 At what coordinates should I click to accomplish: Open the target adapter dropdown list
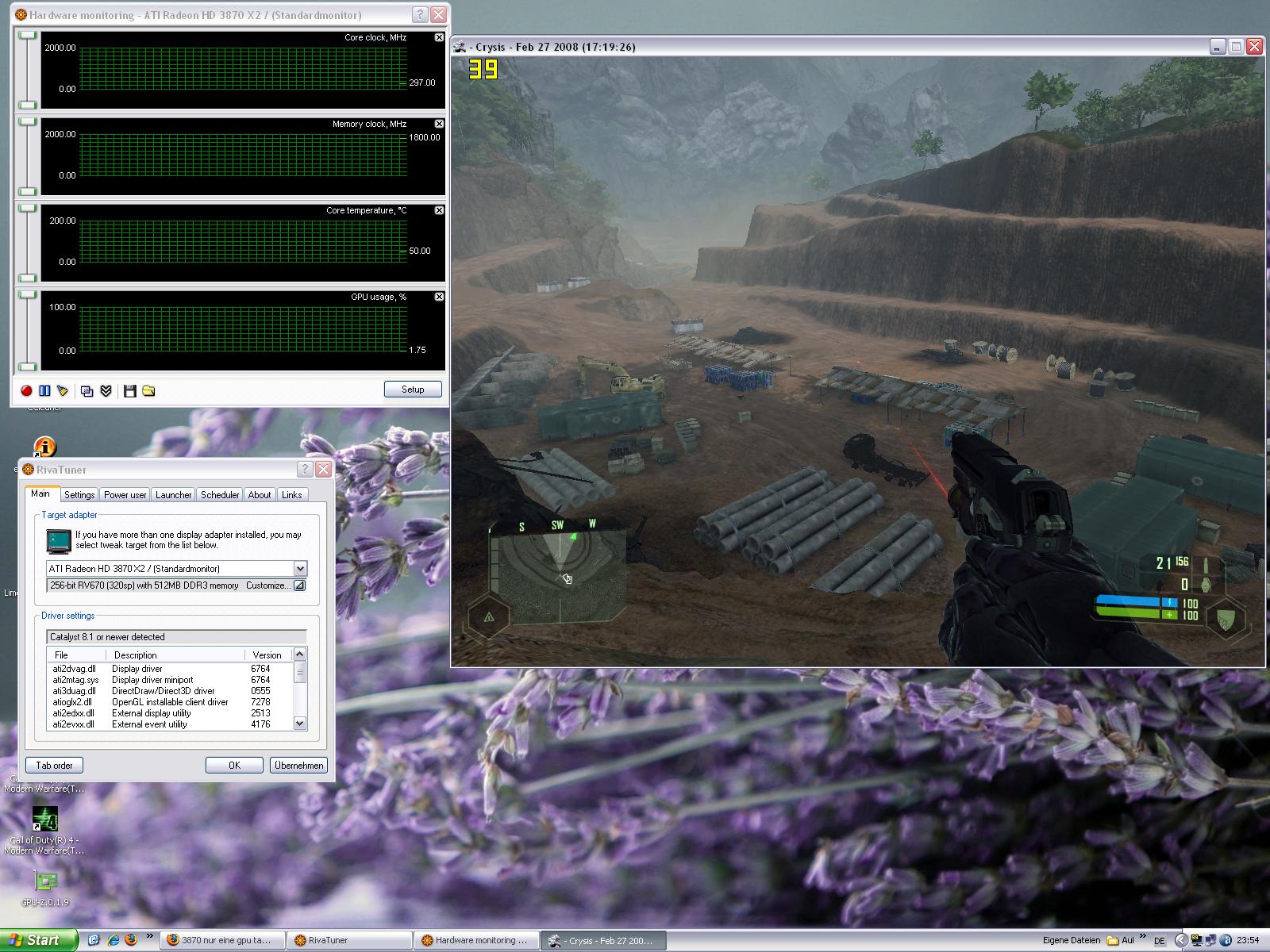tap(300, 569)
